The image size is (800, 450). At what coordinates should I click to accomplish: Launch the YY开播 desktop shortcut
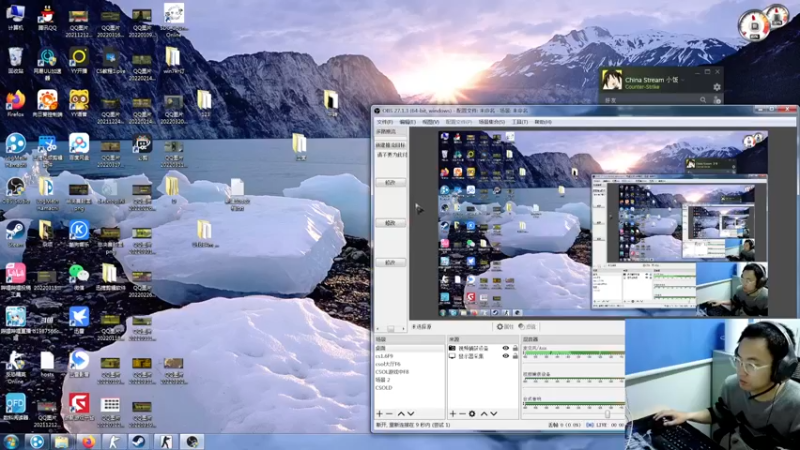pyautogui.click(x=79, y=60)
